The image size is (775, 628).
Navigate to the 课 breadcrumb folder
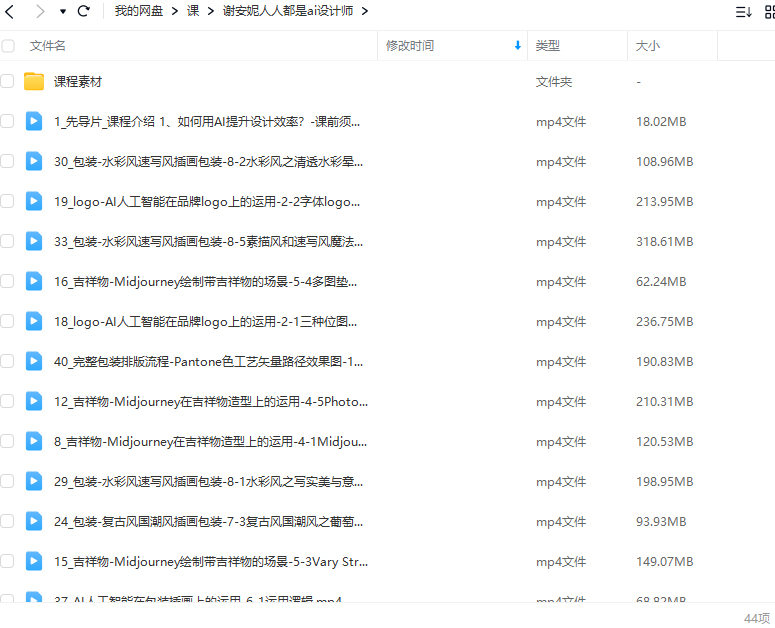pyautogui.click(x=193, y=12)
